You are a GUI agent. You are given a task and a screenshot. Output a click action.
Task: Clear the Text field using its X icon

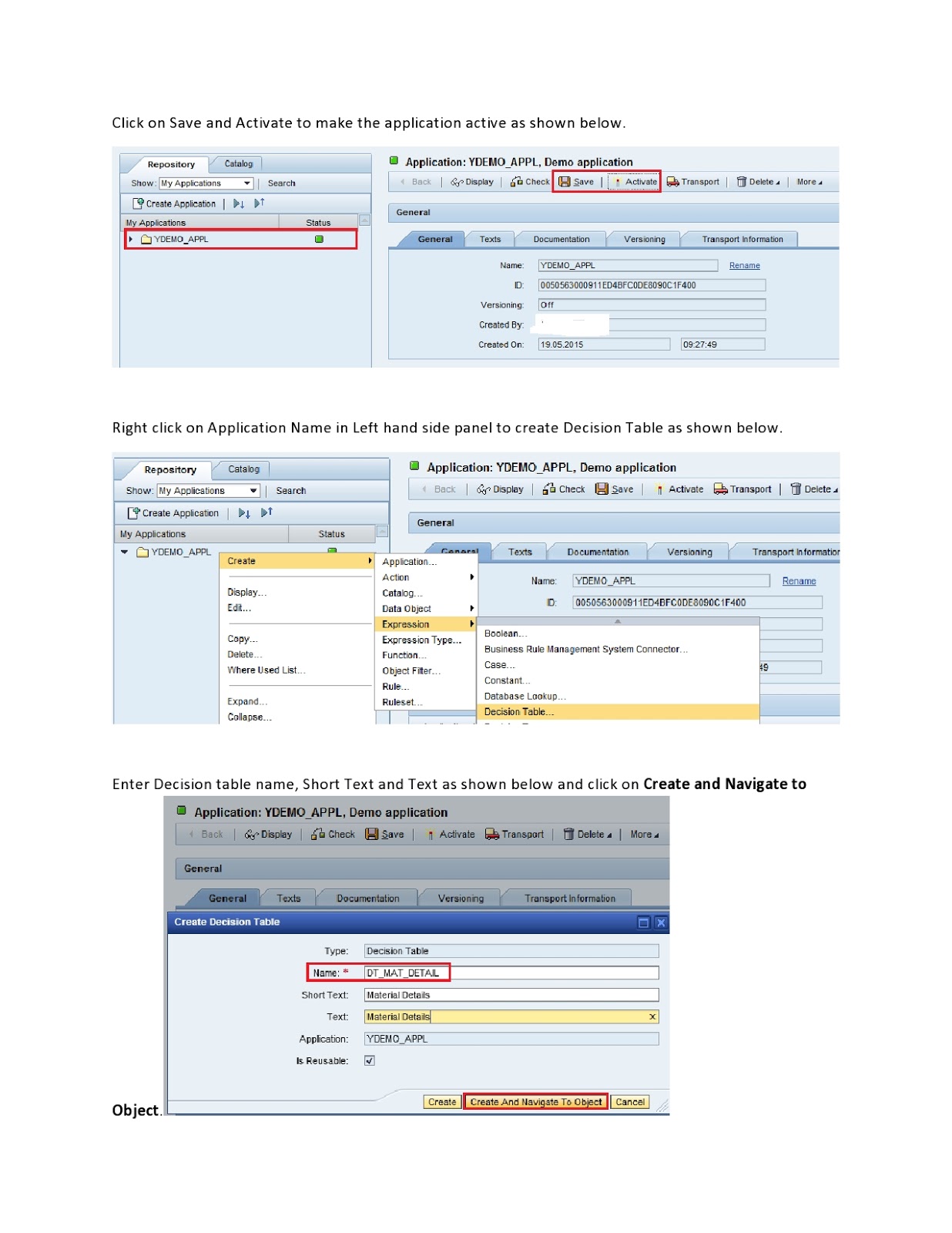tap(652, 1016)
